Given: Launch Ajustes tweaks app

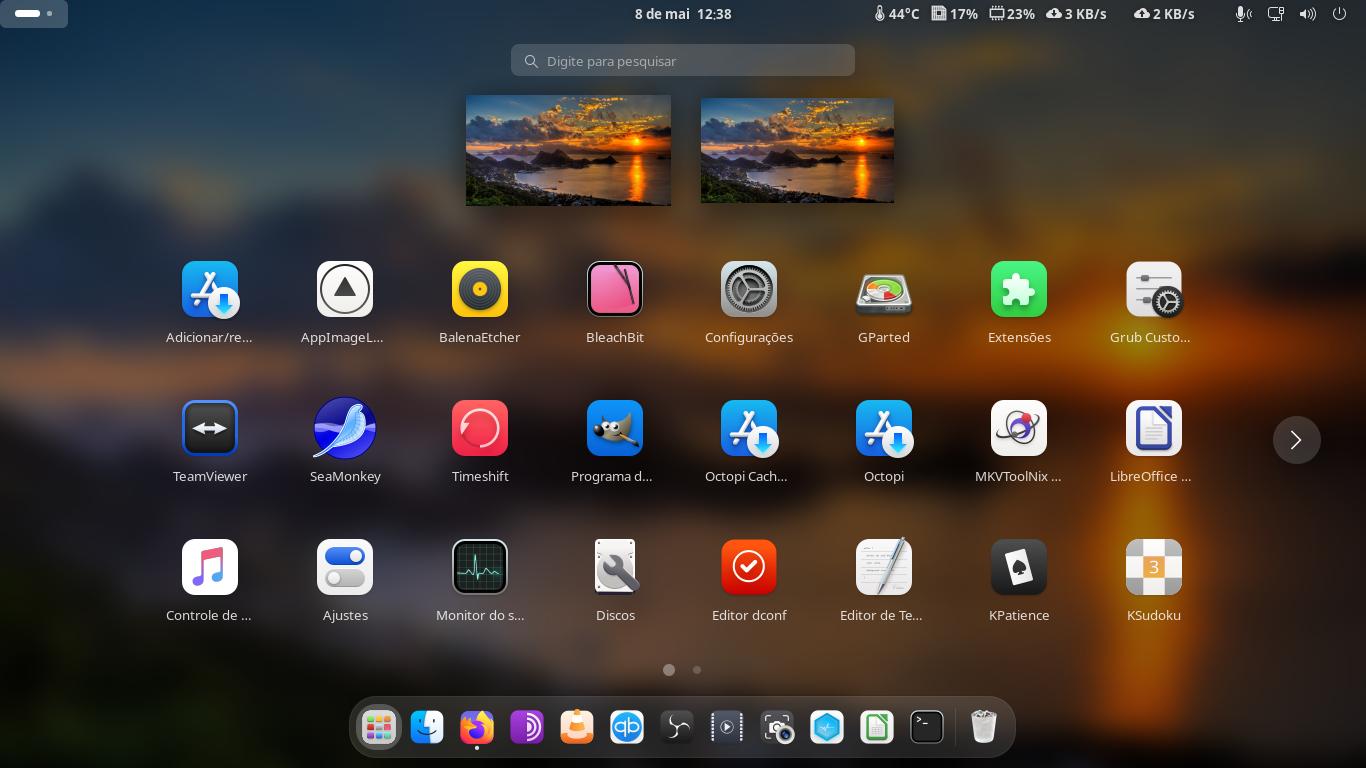Looking at the screenshot, I should (345, 567).
